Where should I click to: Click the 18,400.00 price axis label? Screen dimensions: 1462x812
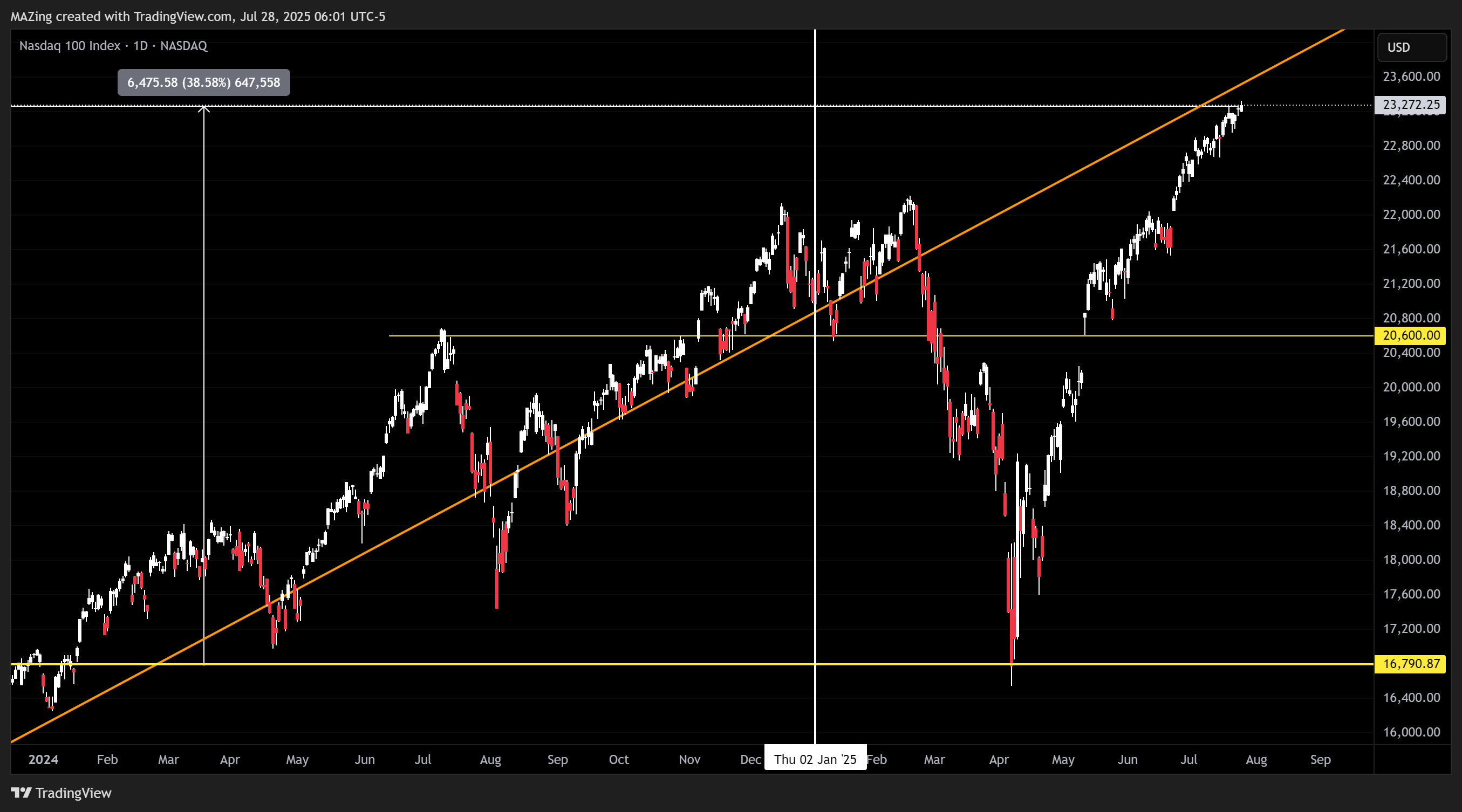[1411, 525]
